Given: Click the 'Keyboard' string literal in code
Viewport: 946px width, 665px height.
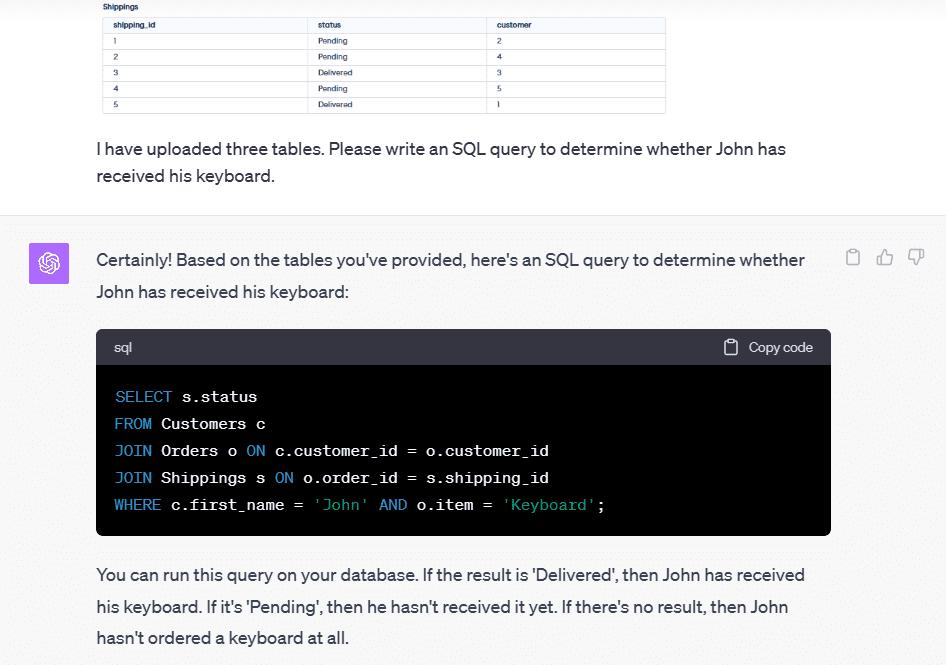Looking at the screenshot, I should coord(548,505).
